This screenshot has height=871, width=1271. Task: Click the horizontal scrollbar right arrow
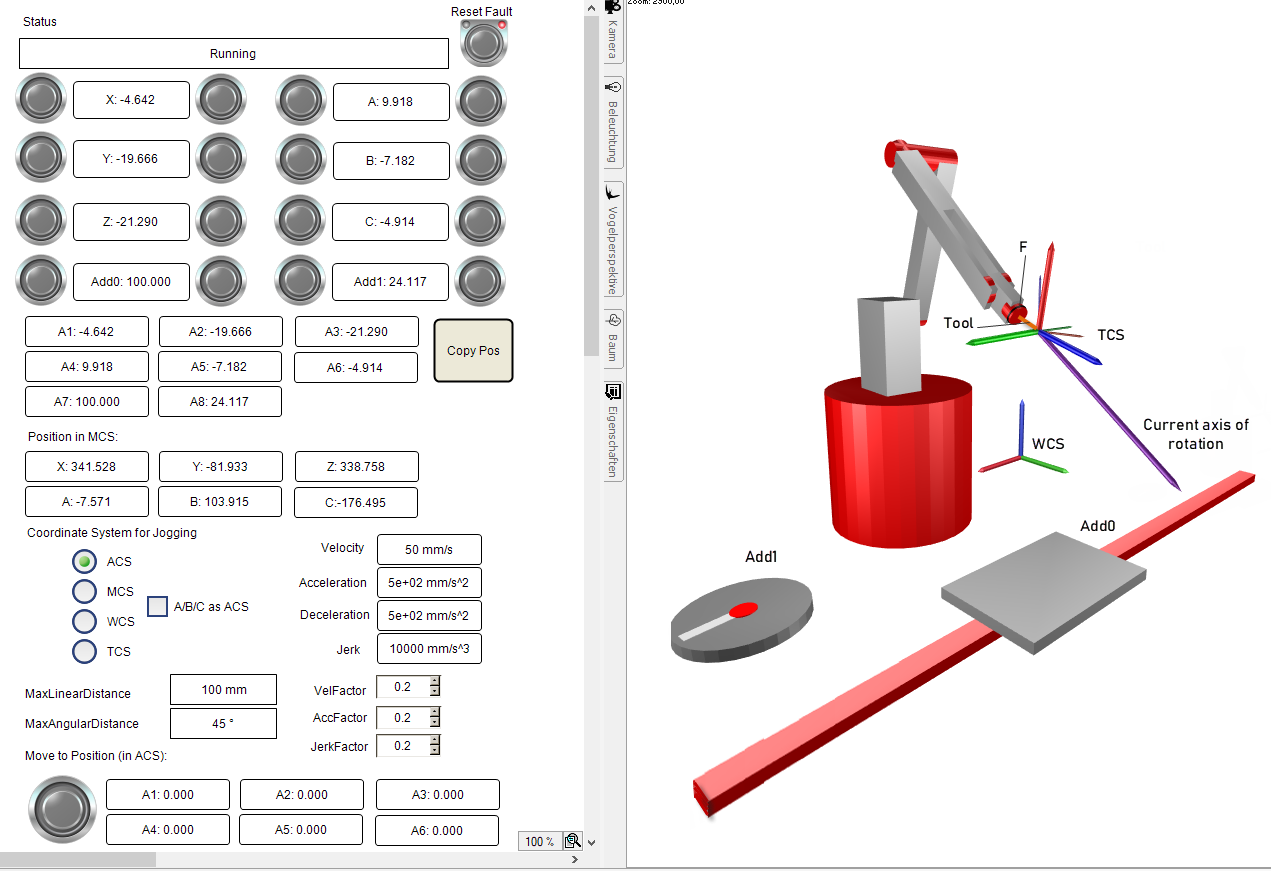[574, 859]
